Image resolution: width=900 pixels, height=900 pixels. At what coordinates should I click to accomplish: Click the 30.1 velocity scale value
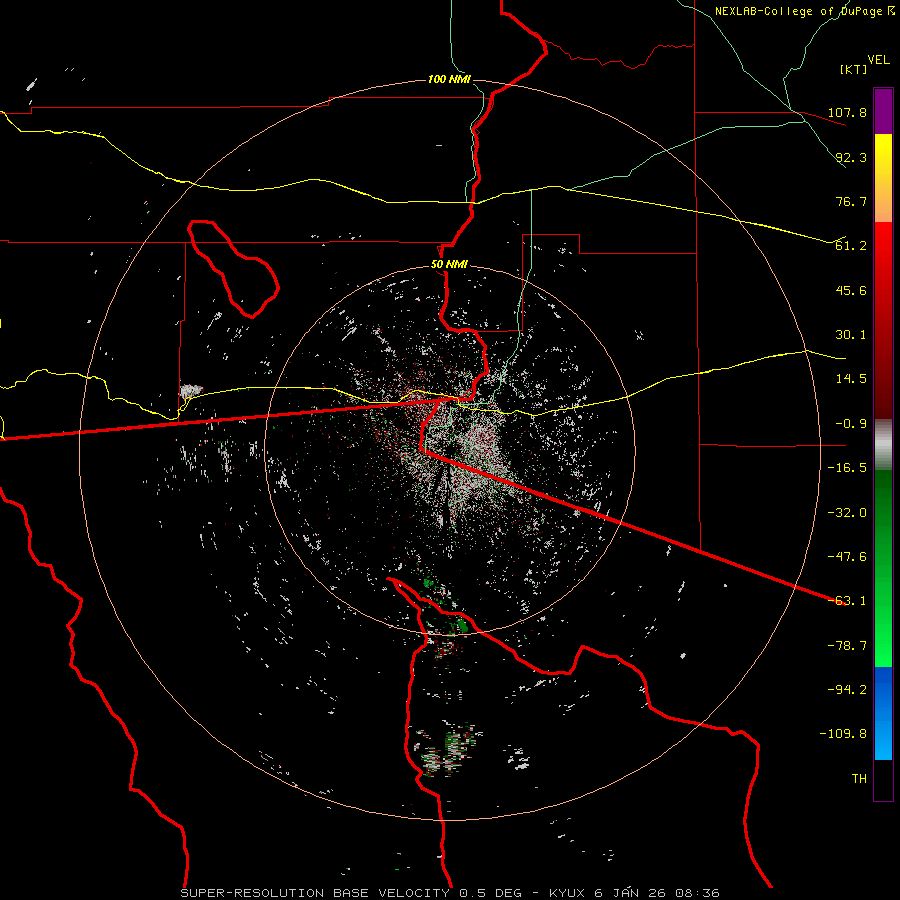(851, 335)
